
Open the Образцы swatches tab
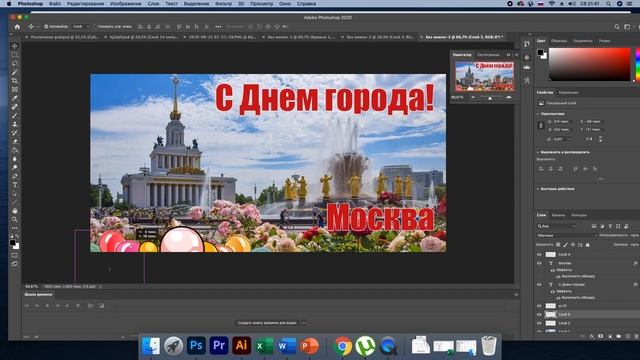(559, 41)
